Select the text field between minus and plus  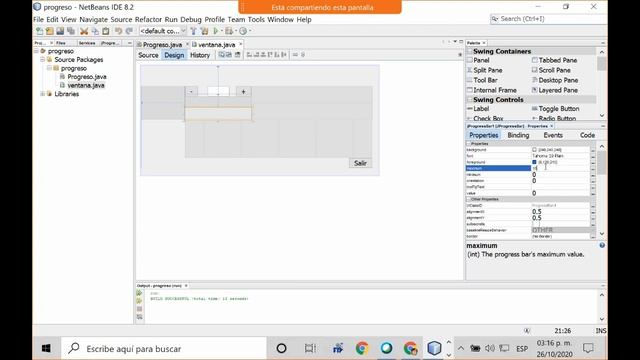click(x=218, y=91)
